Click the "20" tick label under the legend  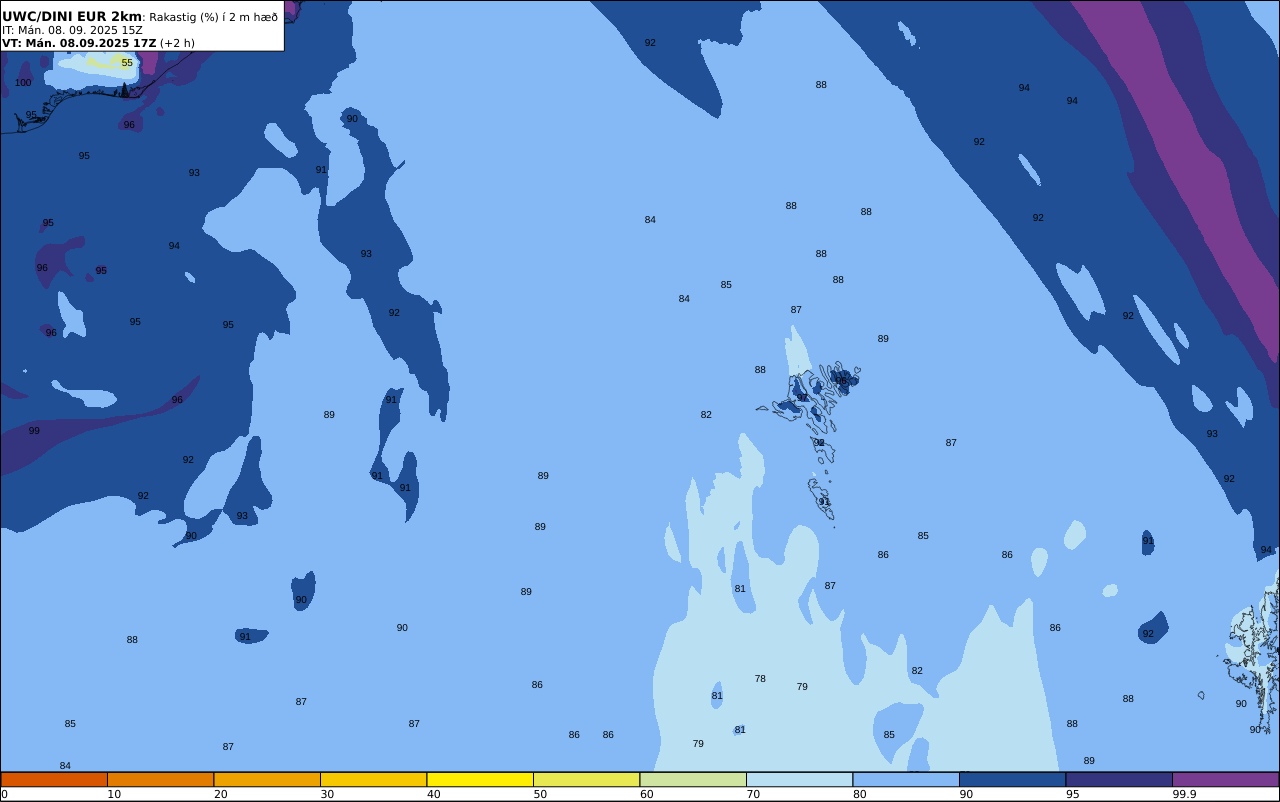(x=220, y=794)
